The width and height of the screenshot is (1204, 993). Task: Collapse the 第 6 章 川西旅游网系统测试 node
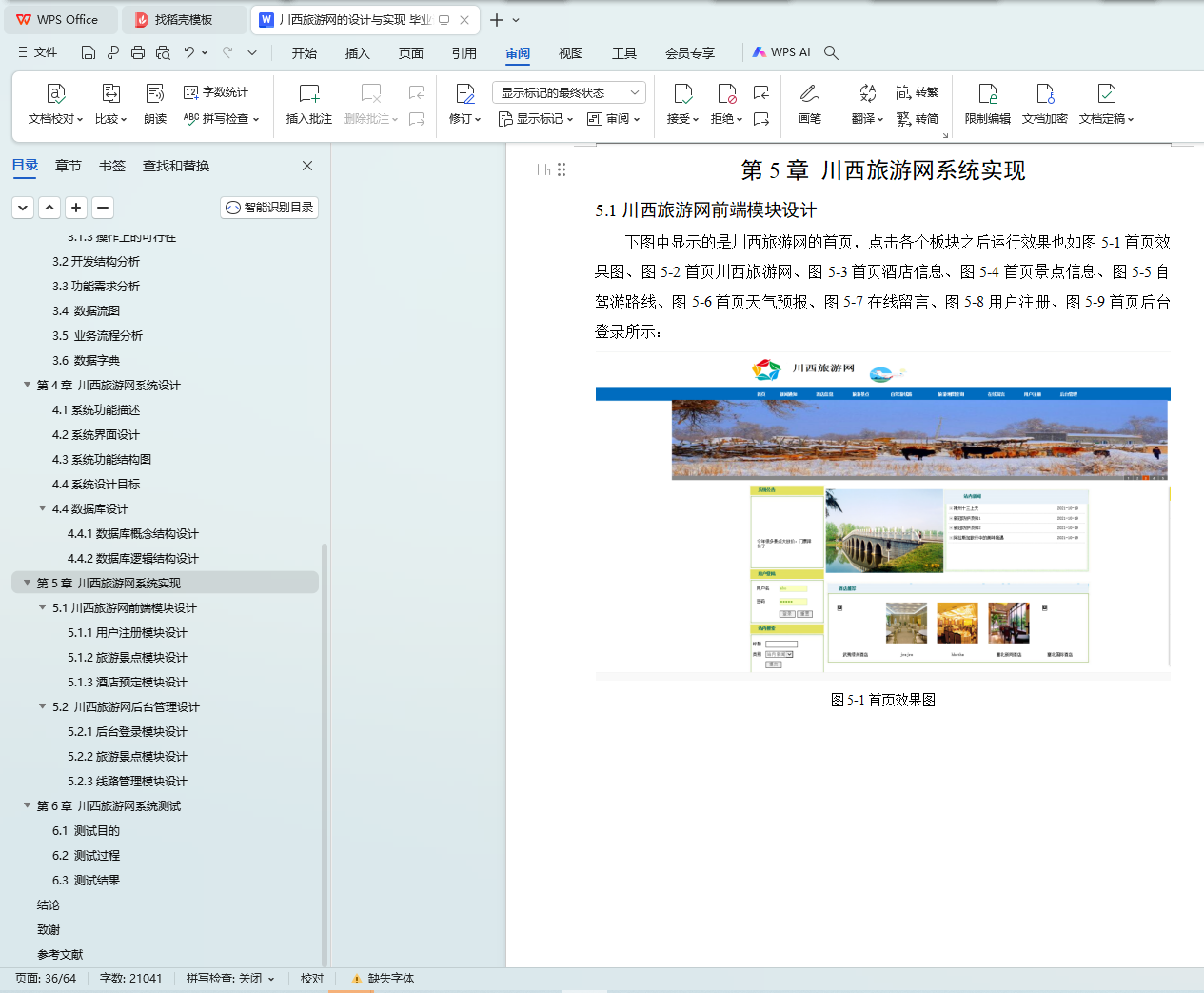point(27,805)
